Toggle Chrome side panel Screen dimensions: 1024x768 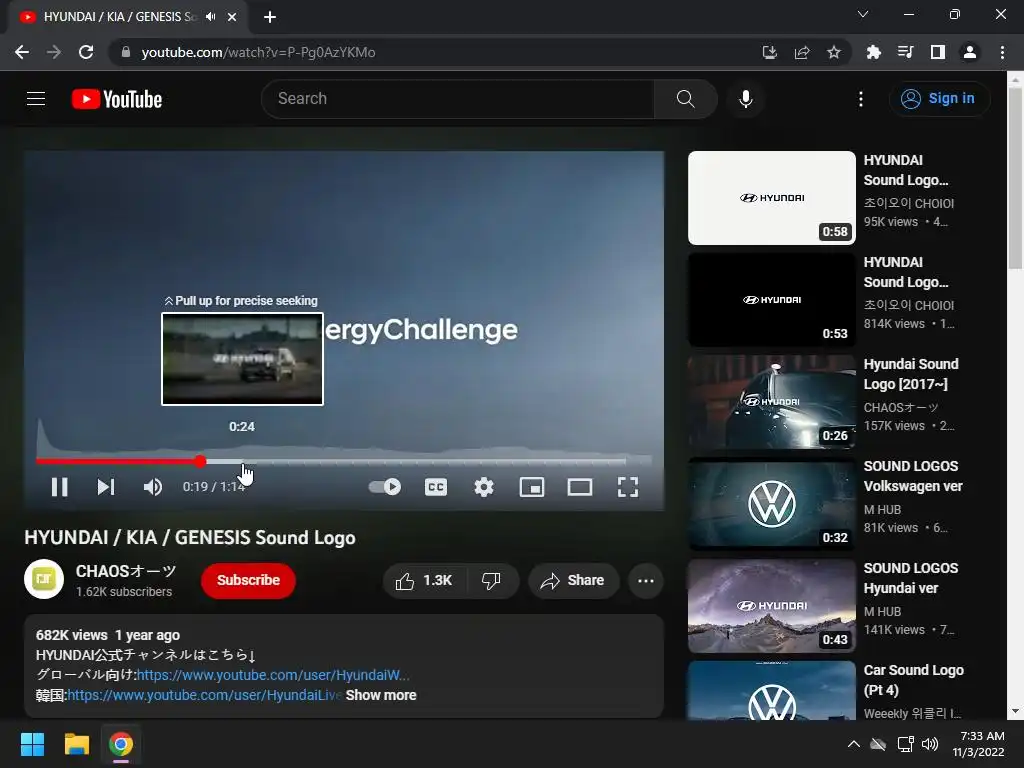click(938, 52)
